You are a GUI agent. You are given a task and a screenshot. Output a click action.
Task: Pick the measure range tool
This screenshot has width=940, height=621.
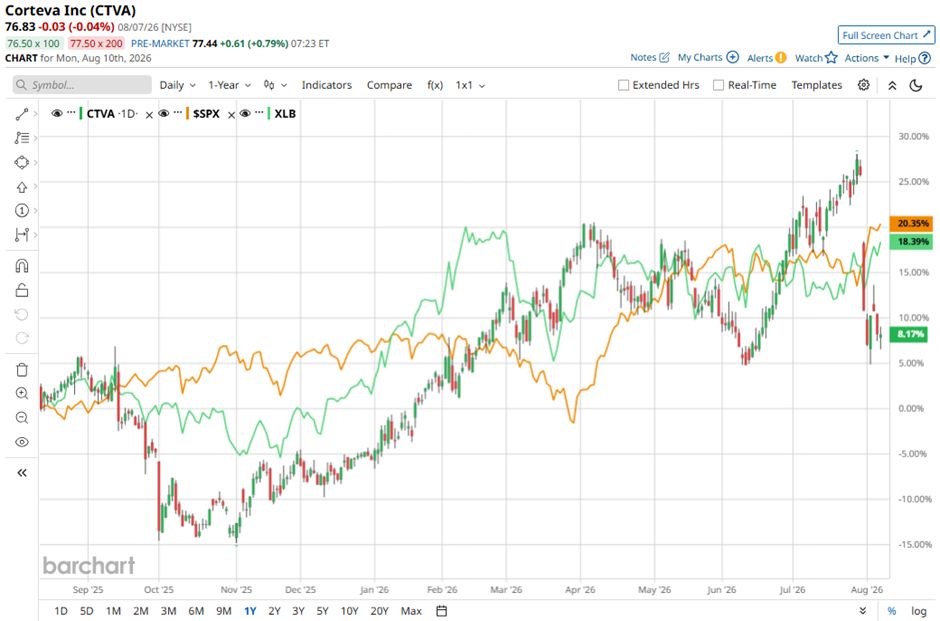point(22,235)
